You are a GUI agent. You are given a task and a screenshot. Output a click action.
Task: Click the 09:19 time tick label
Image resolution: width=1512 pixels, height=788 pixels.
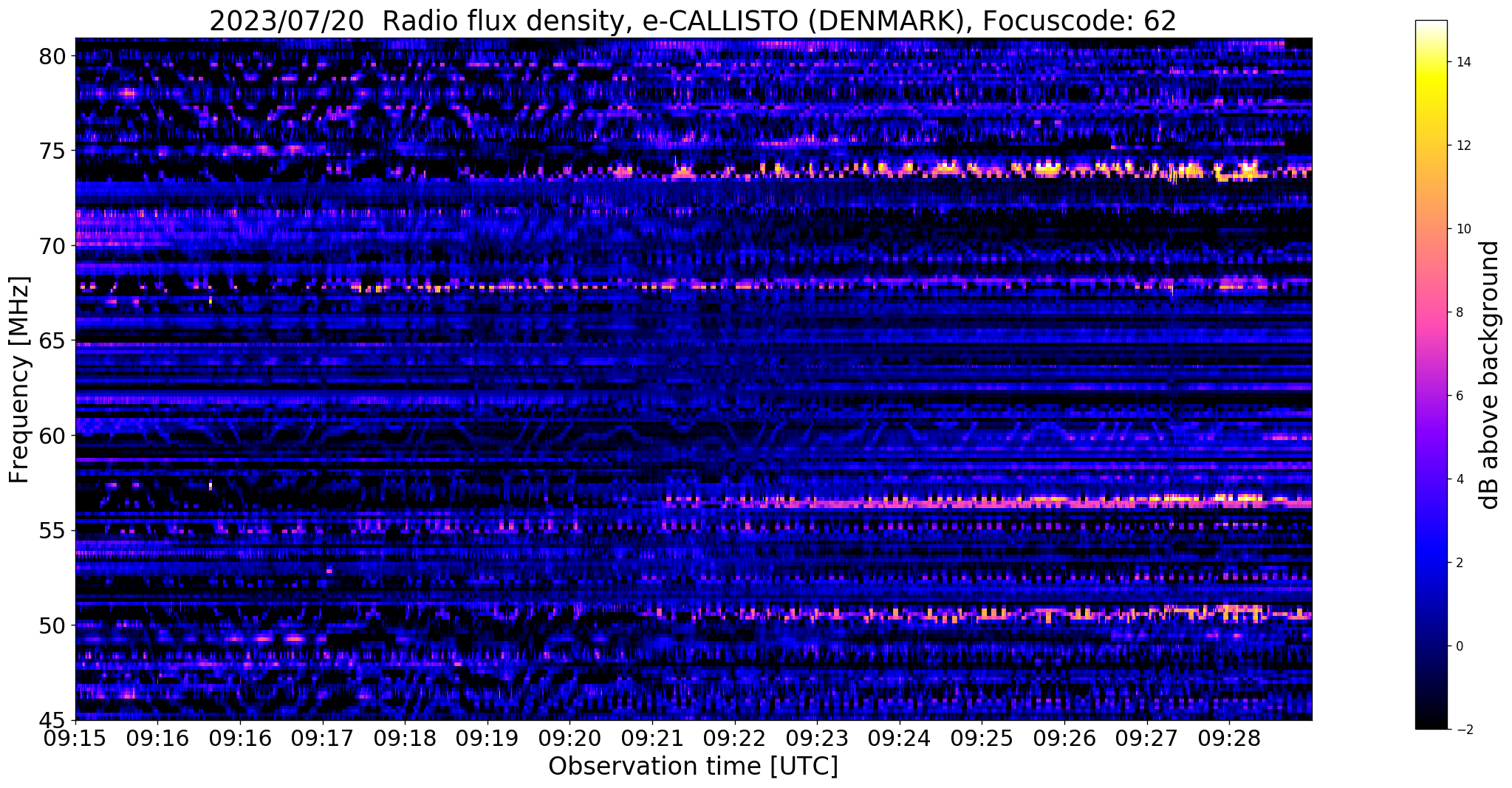(x=488, y=738)
